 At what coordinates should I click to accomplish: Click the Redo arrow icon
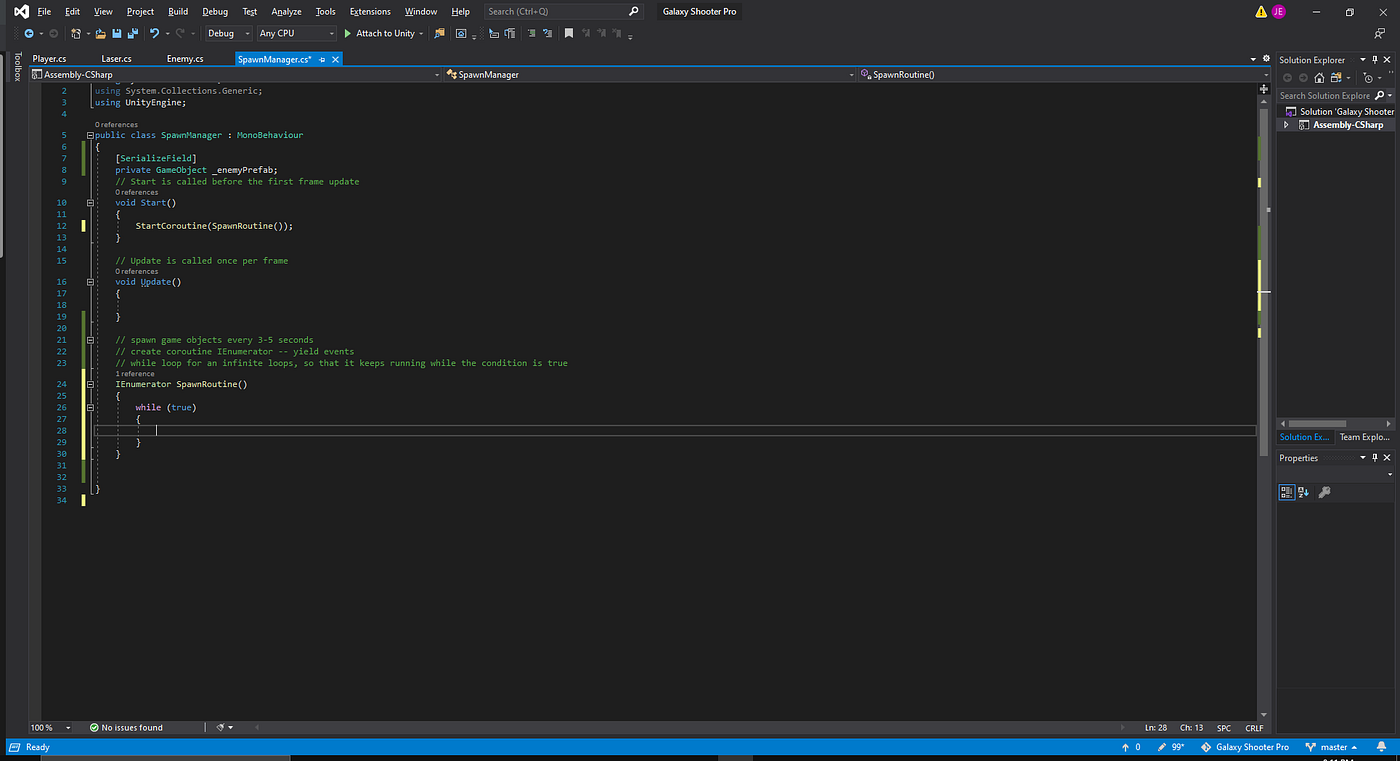[x=180, y=33]
